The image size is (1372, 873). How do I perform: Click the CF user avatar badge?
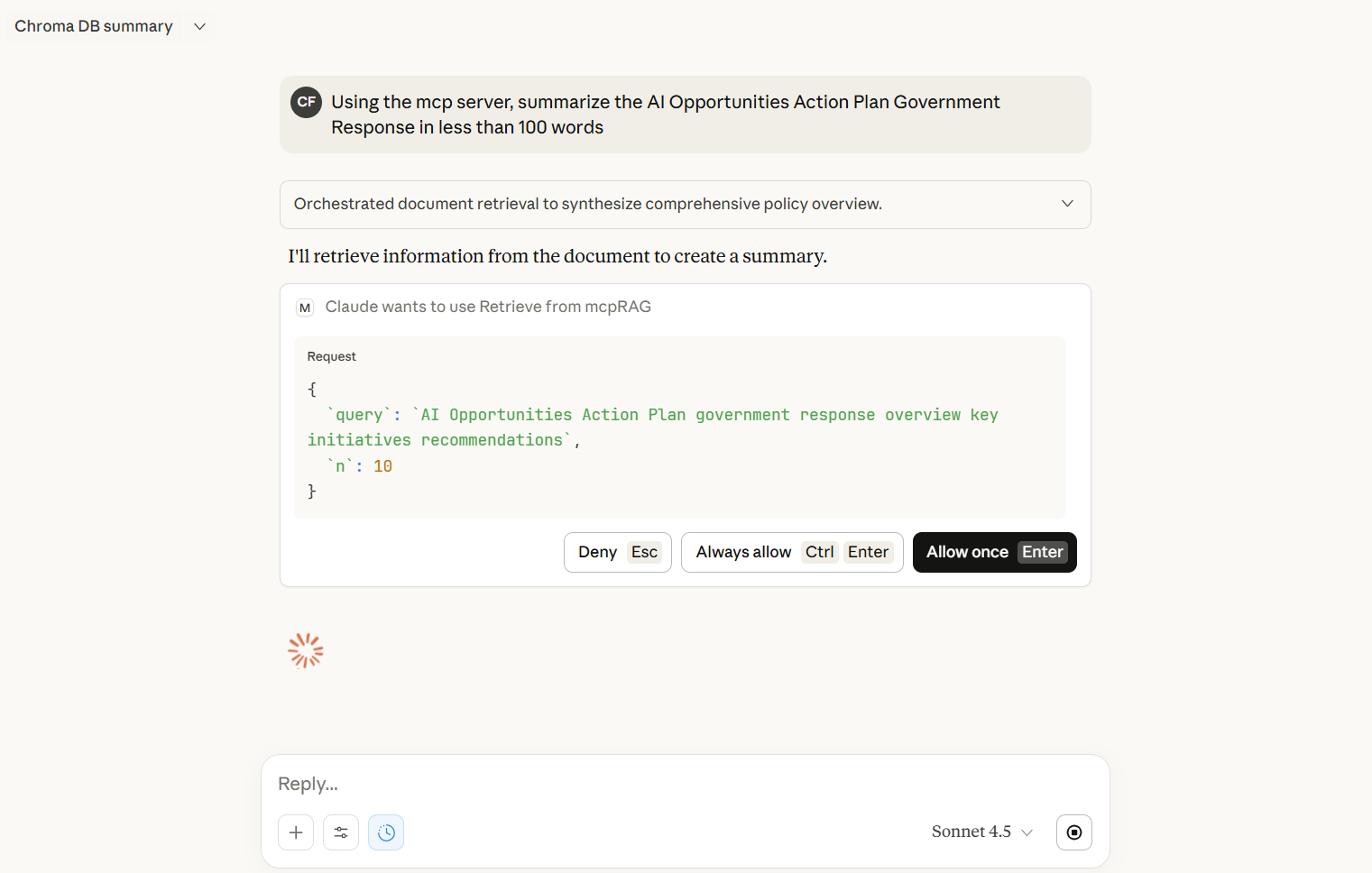click(306, 102)
